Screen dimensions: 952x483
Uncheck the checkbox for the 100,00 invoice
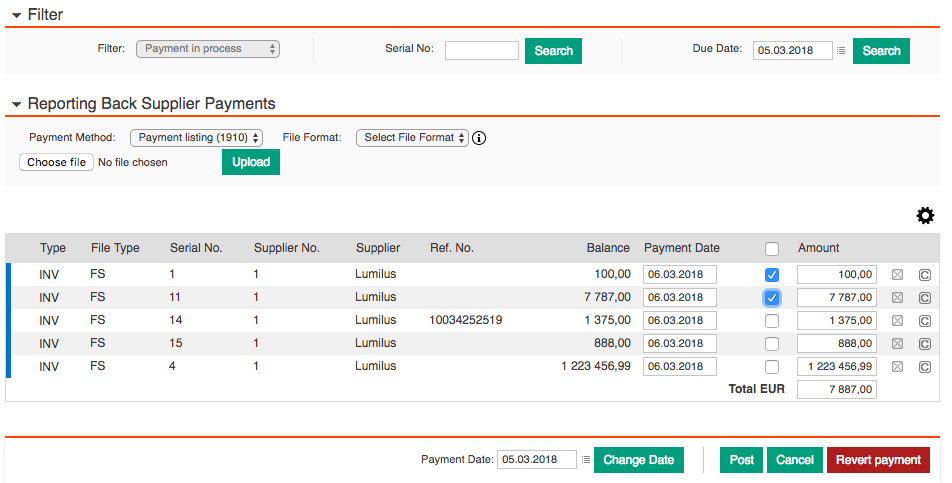[x=771, y=274]
